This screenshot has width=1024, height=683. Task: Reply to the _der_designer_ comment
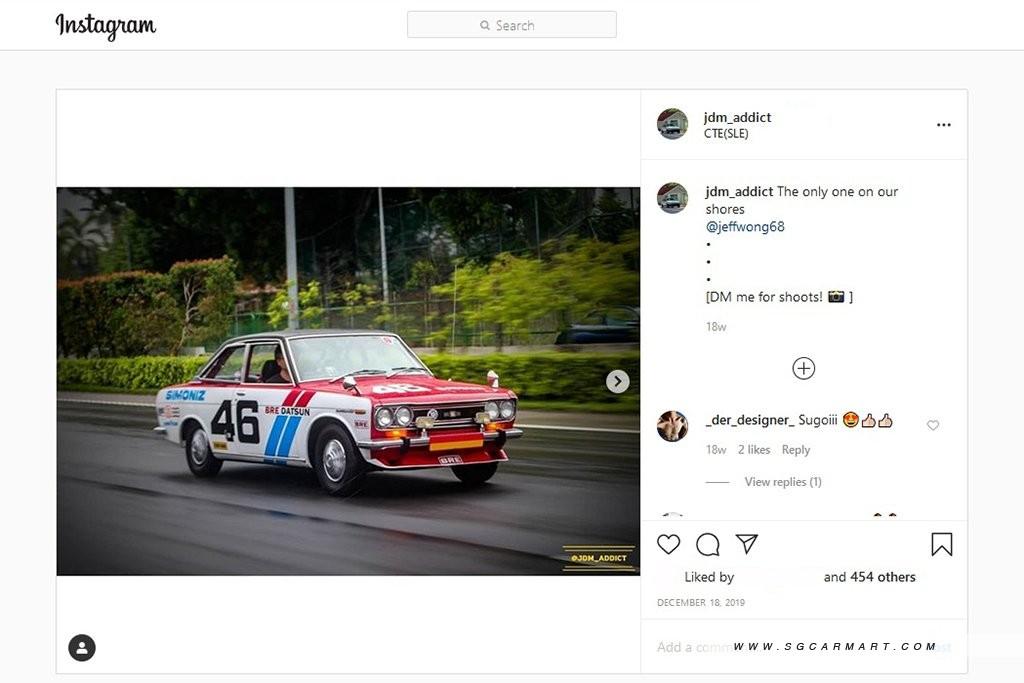pos(796,450)
